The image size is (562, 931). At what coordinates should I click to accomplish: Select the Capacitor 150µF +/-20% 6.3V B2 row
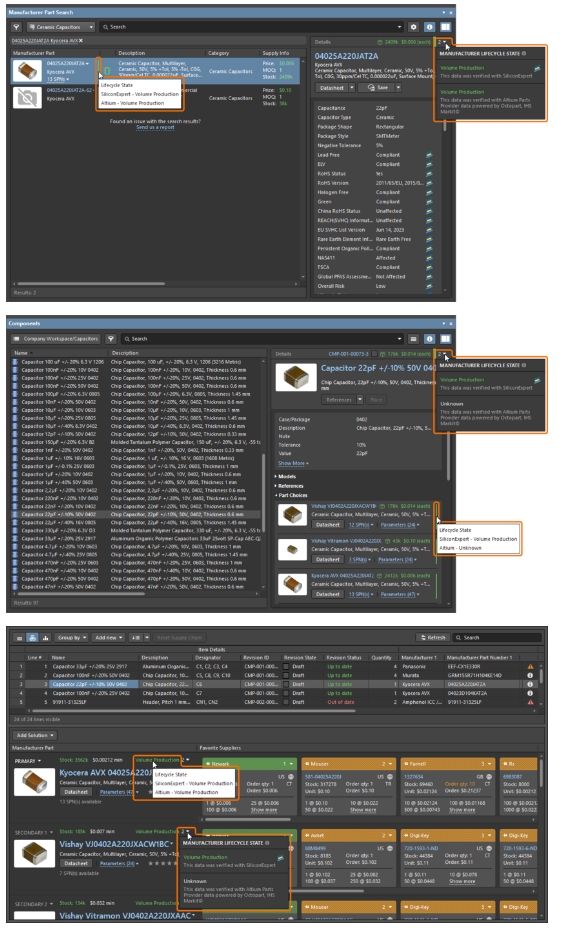[136, 442]
